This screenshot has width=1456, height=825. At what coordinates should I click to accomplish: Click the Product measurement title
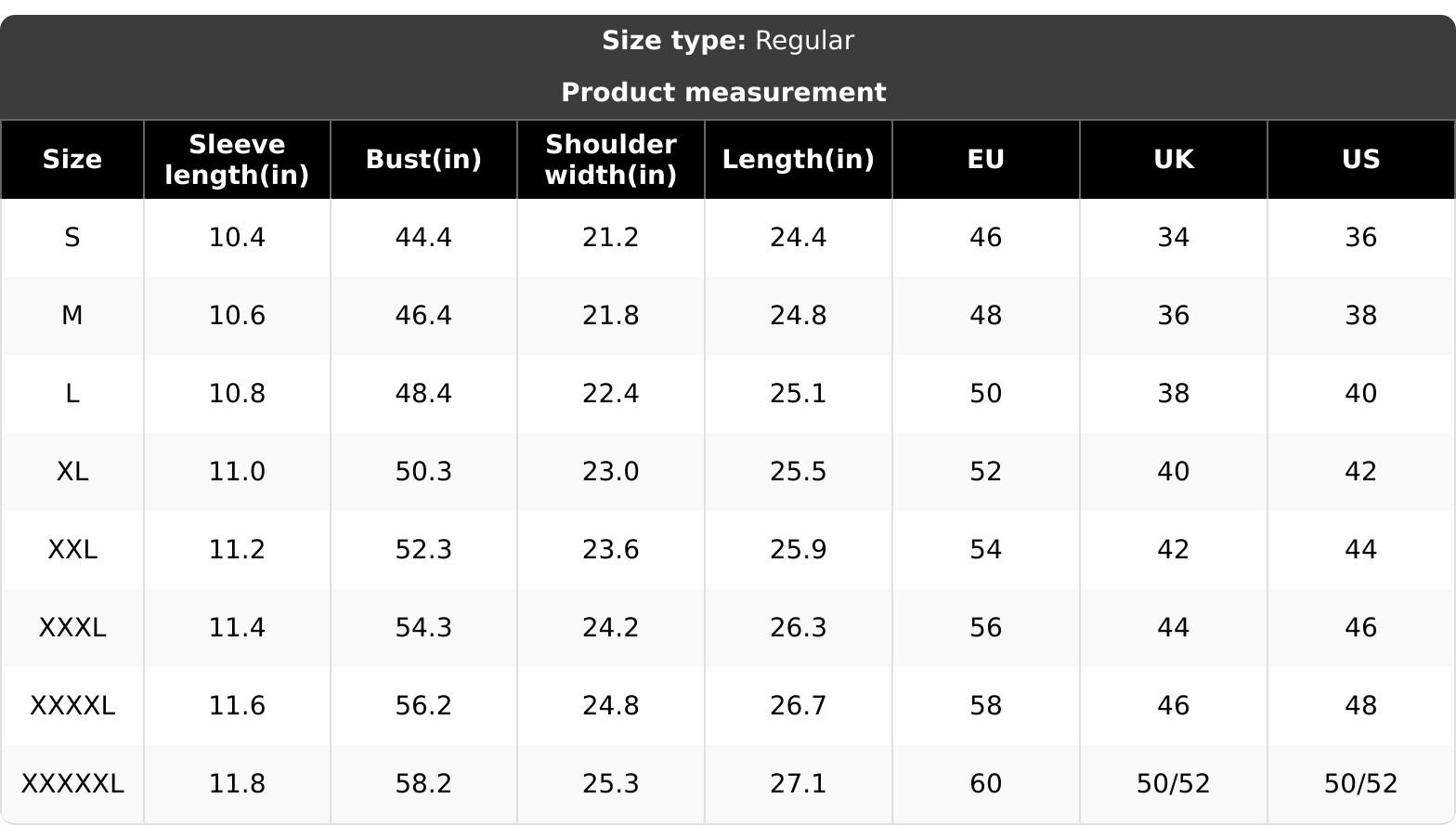pyautogui.click(x=724, y=93)
